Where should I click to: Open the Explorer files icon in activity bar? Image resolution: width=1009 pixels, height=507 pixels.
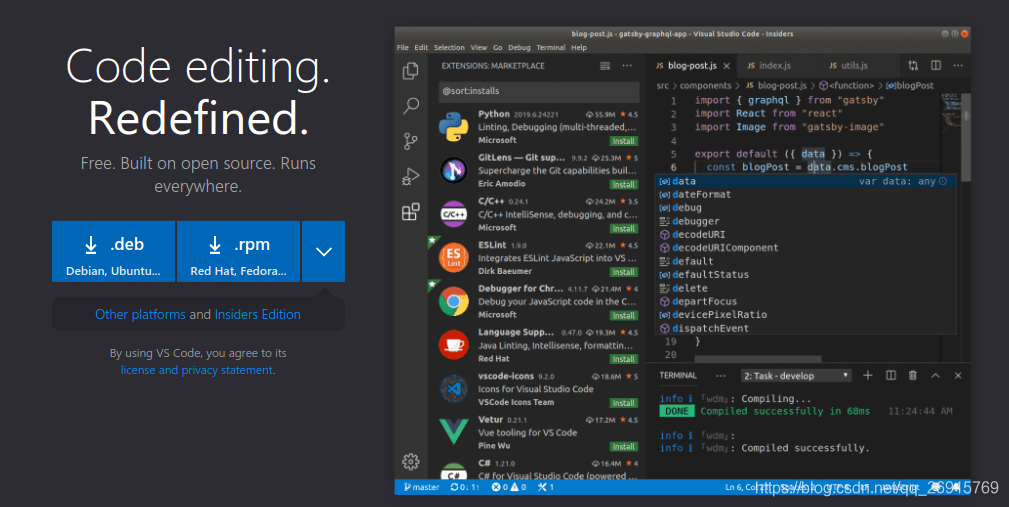tap(411, 71)
